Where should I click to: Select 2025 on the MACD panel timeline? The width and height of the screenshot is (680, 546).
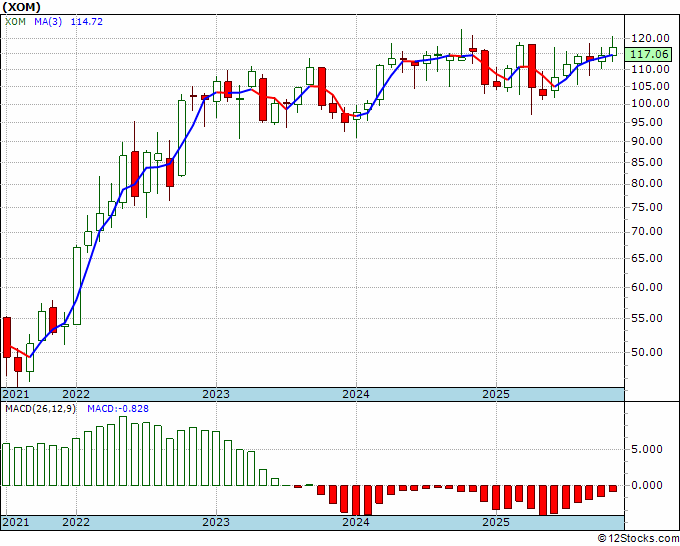(x=496, y=522)
